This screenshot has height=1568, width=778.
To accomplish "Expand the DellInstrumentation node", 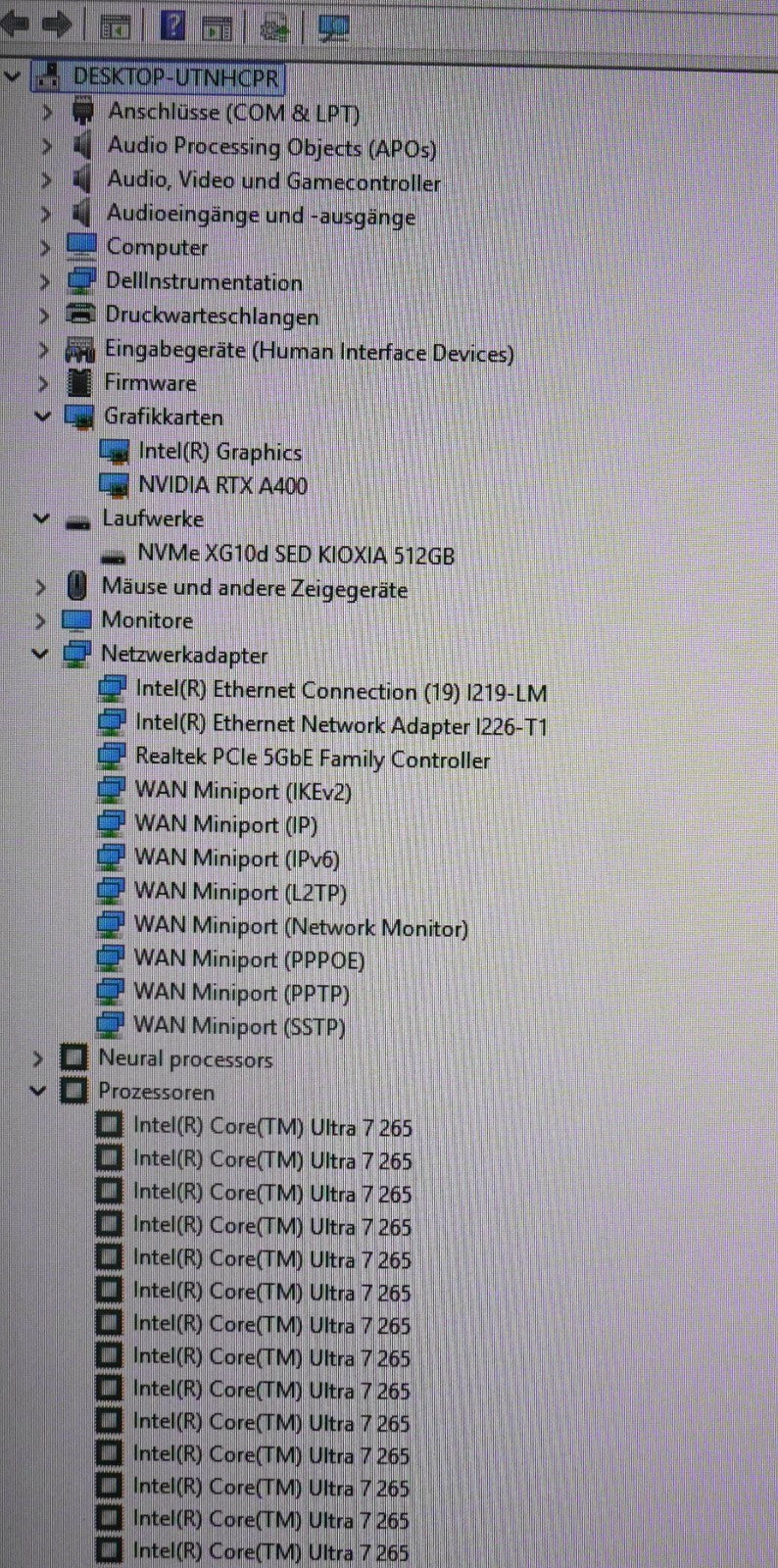I will tap(44, 282).
